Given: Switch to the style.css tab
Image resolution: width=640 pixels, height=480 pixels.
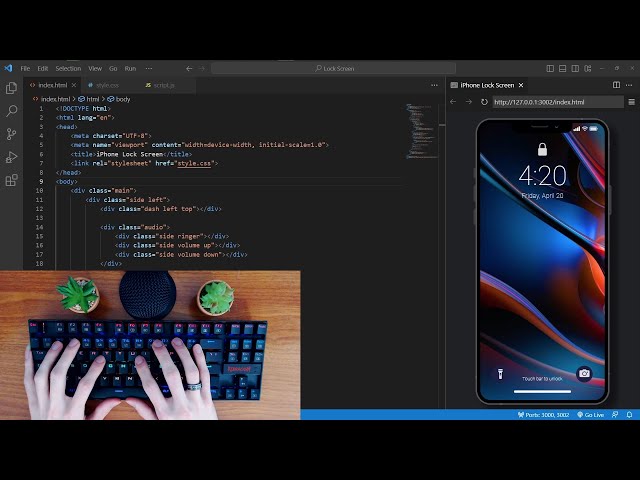Looking at the screenshot, I should point(107,85).
